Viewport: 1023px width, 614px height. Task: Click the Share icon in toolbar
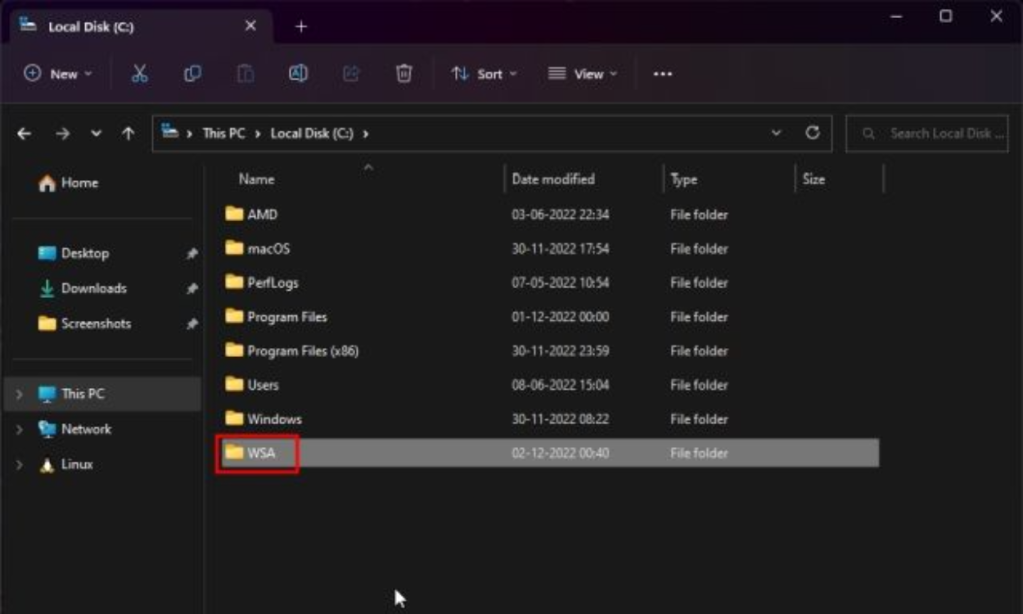point(351,74)
